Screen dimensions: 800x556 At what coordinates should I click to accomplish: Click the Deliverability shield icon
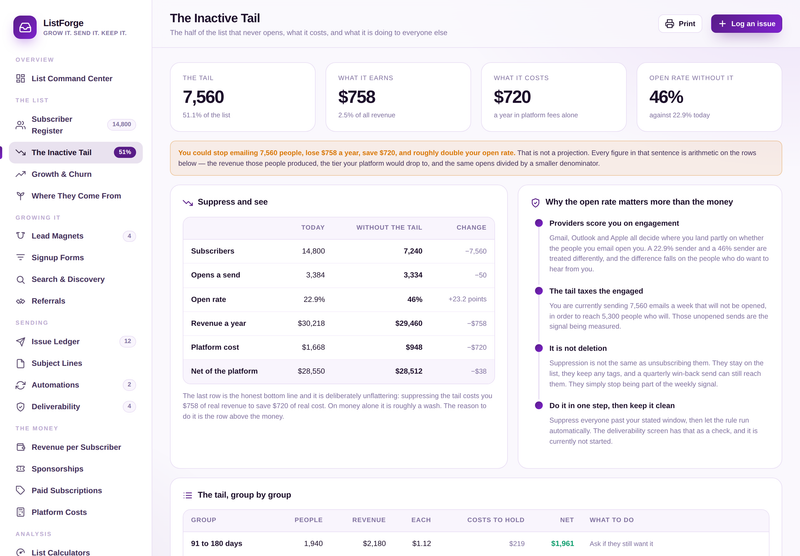pos(20,407)
